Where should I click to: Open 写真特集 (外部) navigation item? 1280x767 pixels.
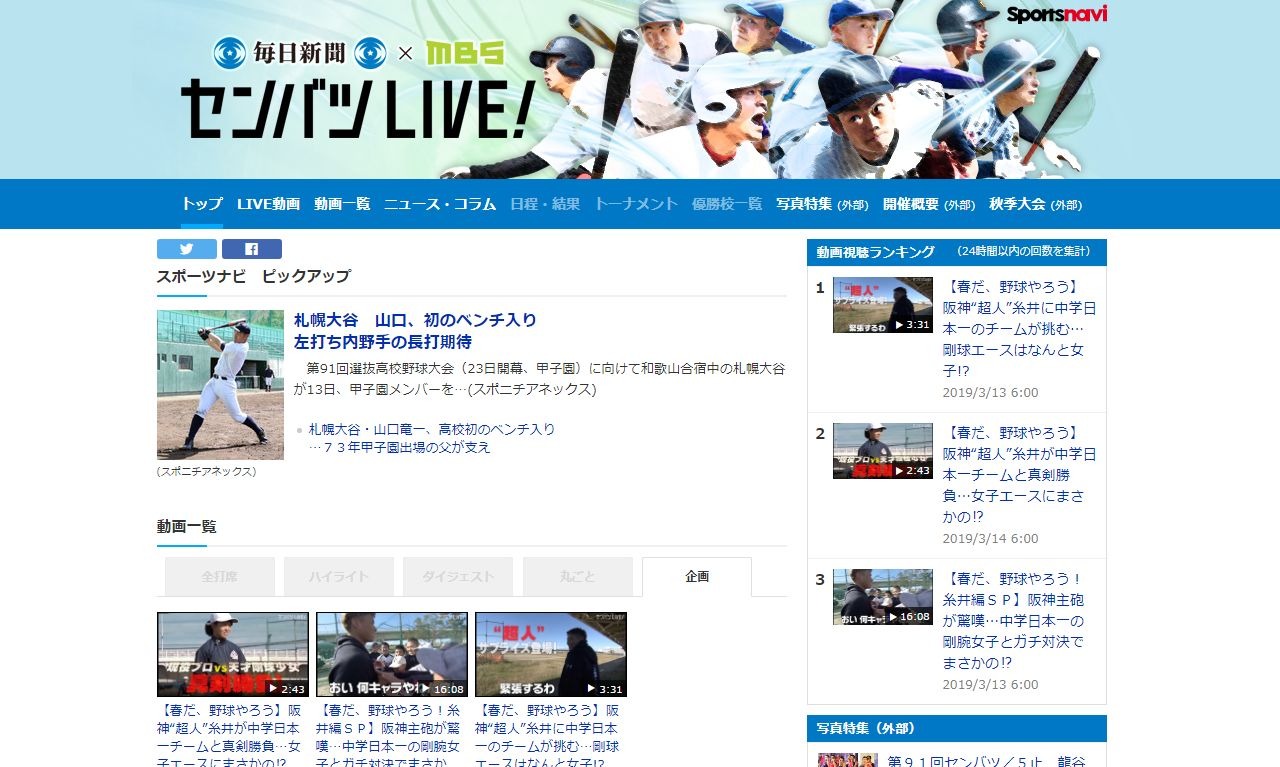click(x=822, y=204)
